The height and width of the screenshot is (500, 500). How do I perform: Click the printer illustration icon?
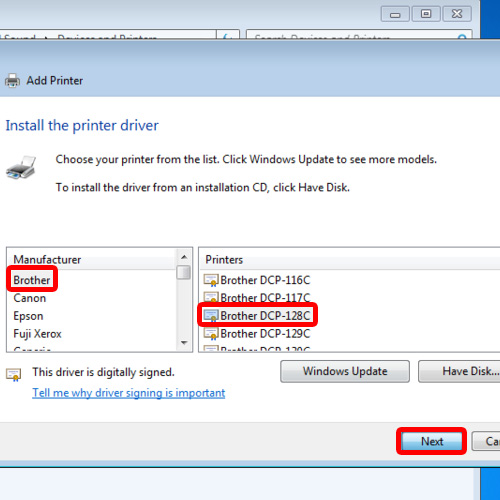click(x=21, y=168)
